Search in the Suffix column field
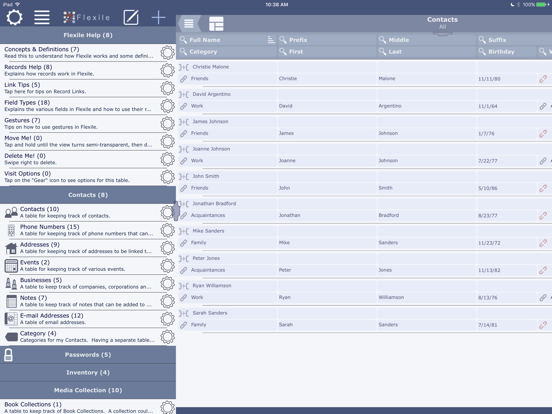This screenshot has width=552, height=414. pos(514,40)
